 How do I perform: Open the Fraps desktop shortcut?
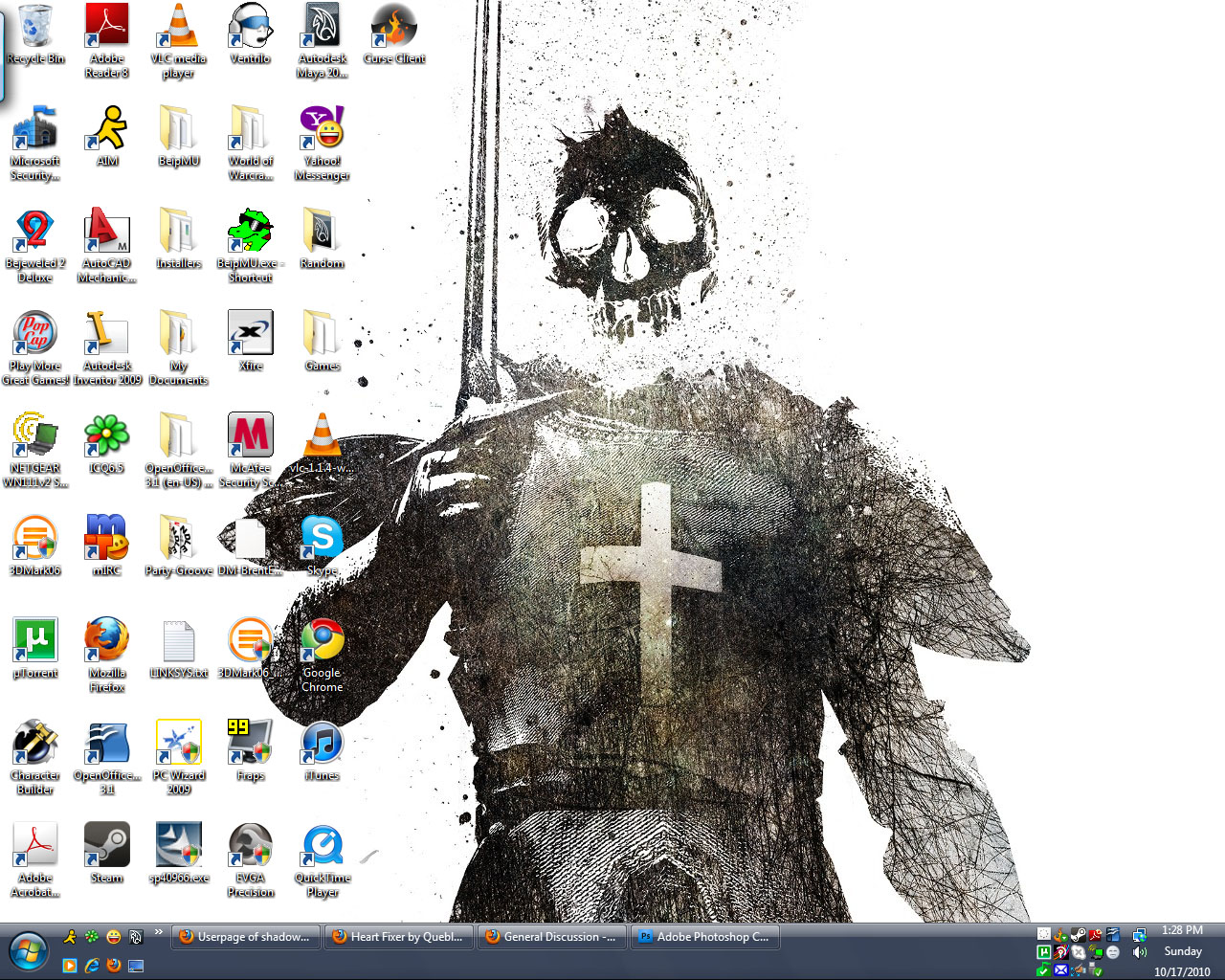tap(251, 744)
